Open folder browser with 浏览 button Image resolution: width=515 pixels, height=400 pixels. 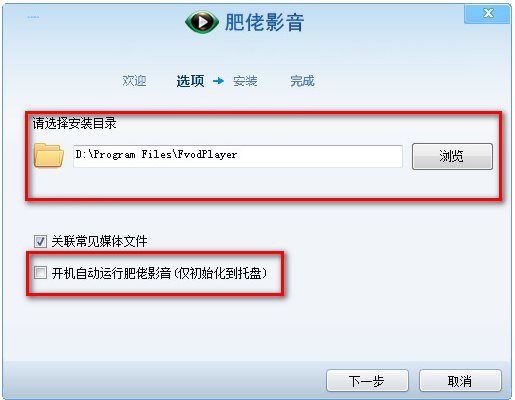(x=452, y=156)
